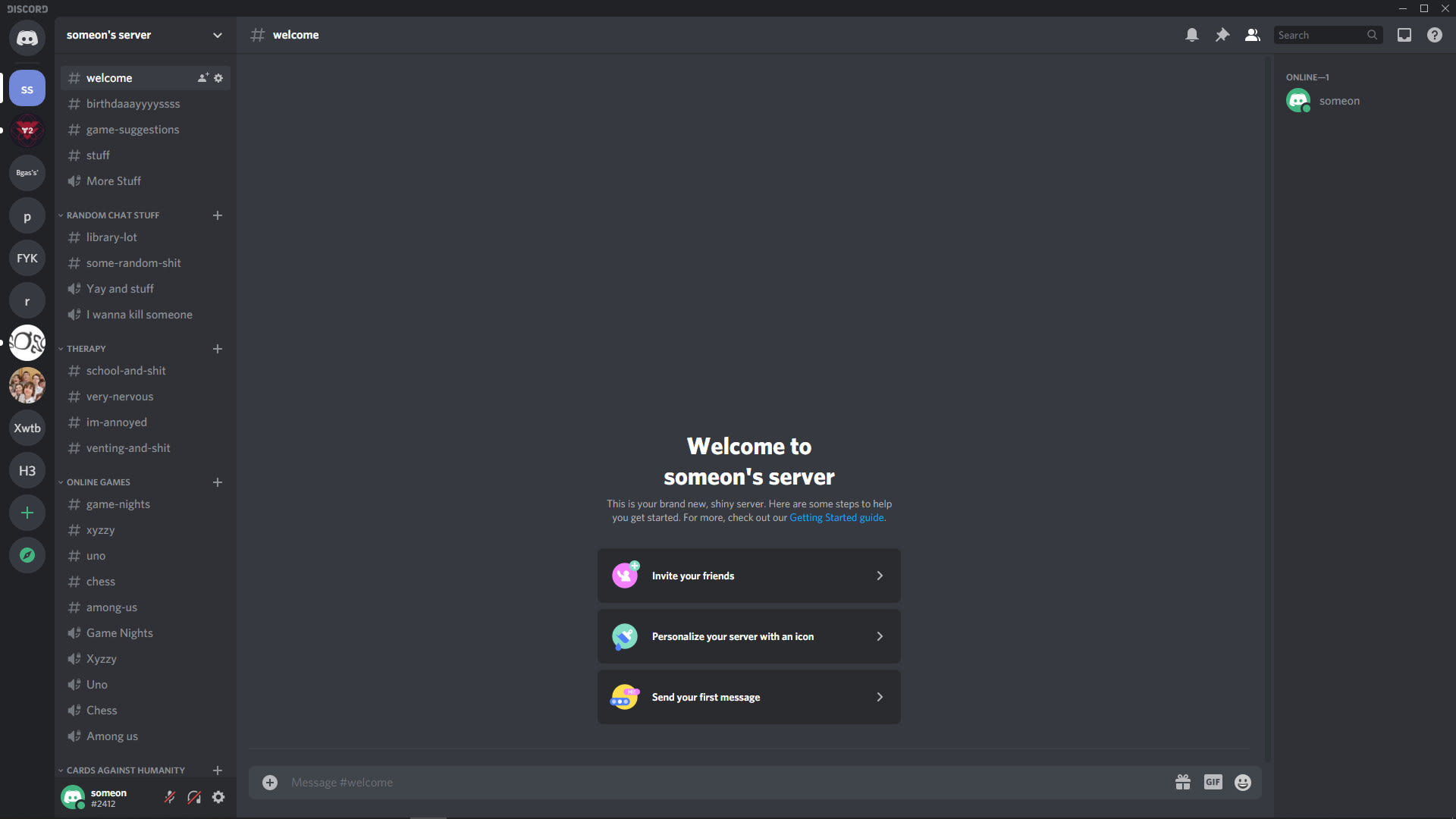1456x819 pixels.
Task: Click the emoji picker smiley icon
Action: click(1243, 783)
